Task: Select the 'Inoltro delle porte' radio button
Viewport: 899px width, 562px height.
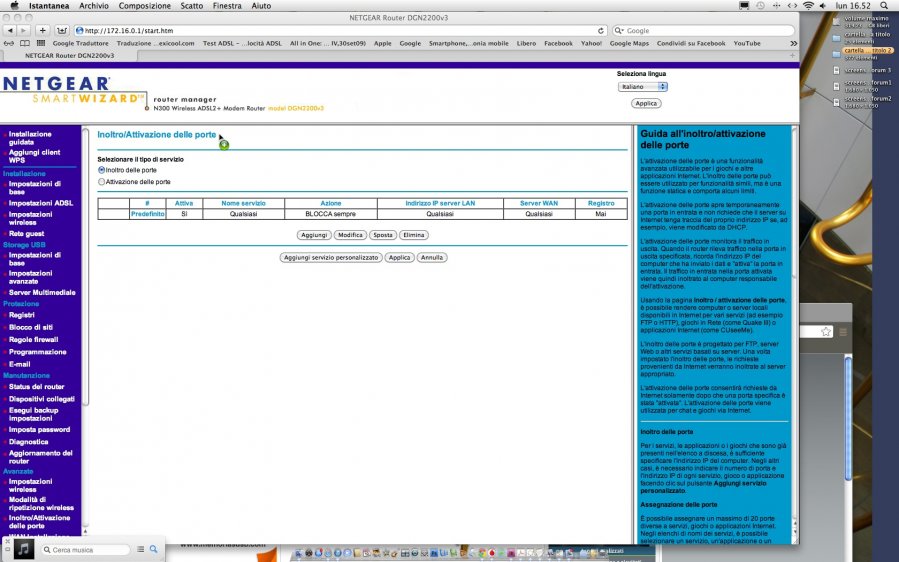Action: click(101, 170)
